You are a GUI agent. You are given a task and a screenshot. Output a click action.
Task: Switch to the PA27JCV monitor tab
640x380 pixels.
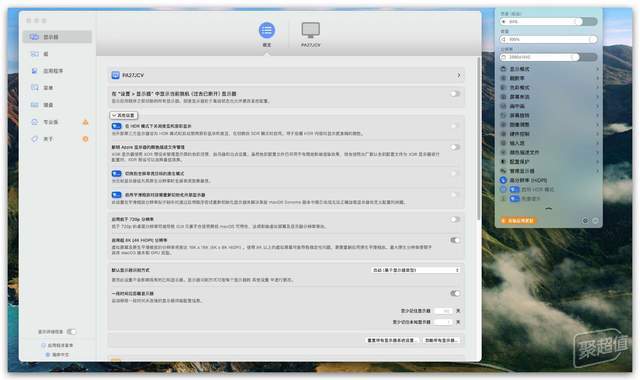pyautogui.click(x=311, y=30)
